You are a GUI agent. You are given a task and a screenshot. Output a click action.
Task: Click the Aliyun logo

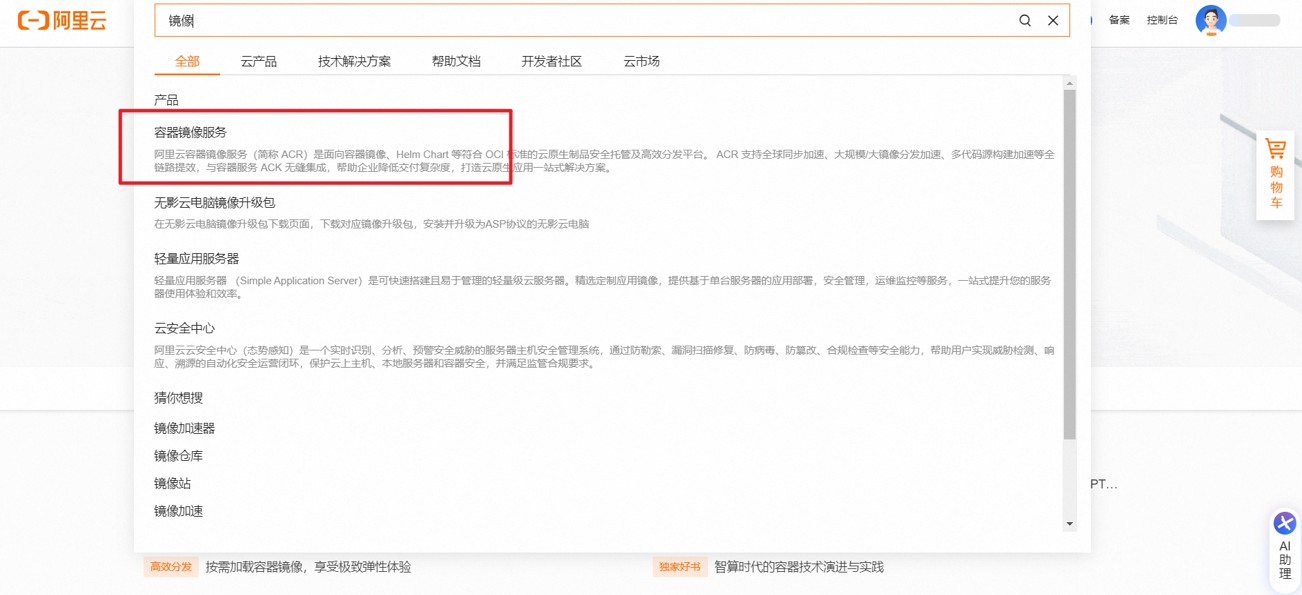62,21
